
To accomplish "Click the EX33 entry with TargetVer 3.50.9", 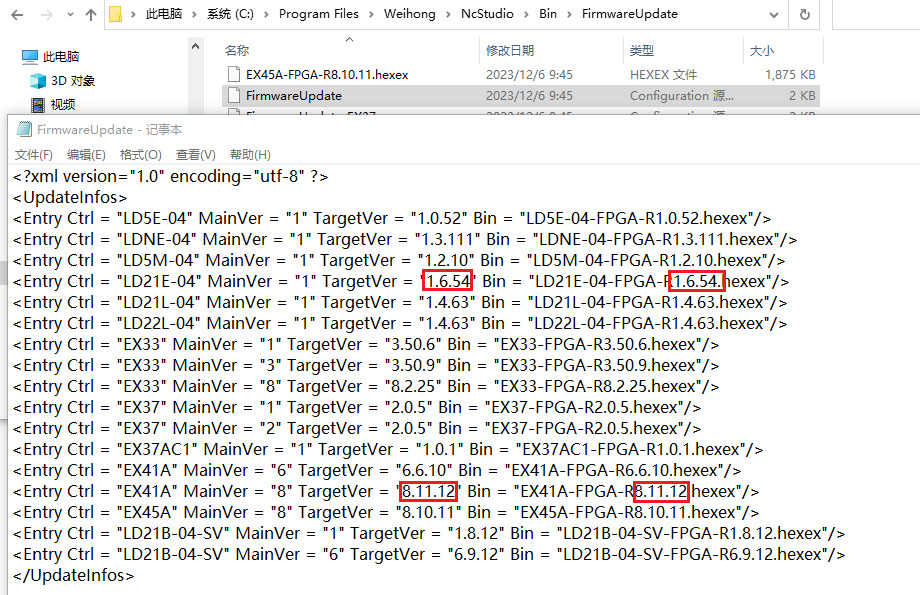I will click(366, 366).
